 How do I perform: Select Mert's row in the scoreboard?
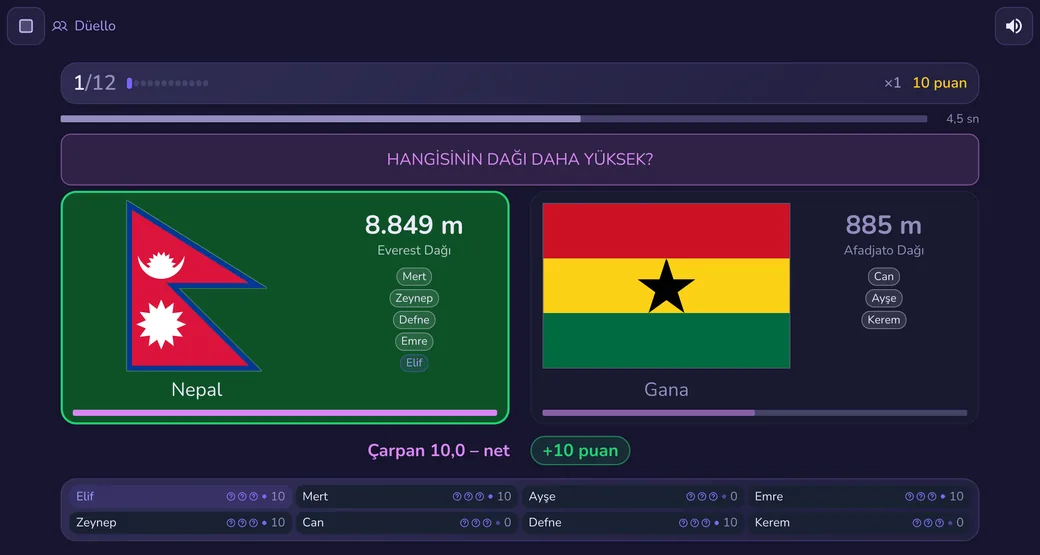coord(407,497)
